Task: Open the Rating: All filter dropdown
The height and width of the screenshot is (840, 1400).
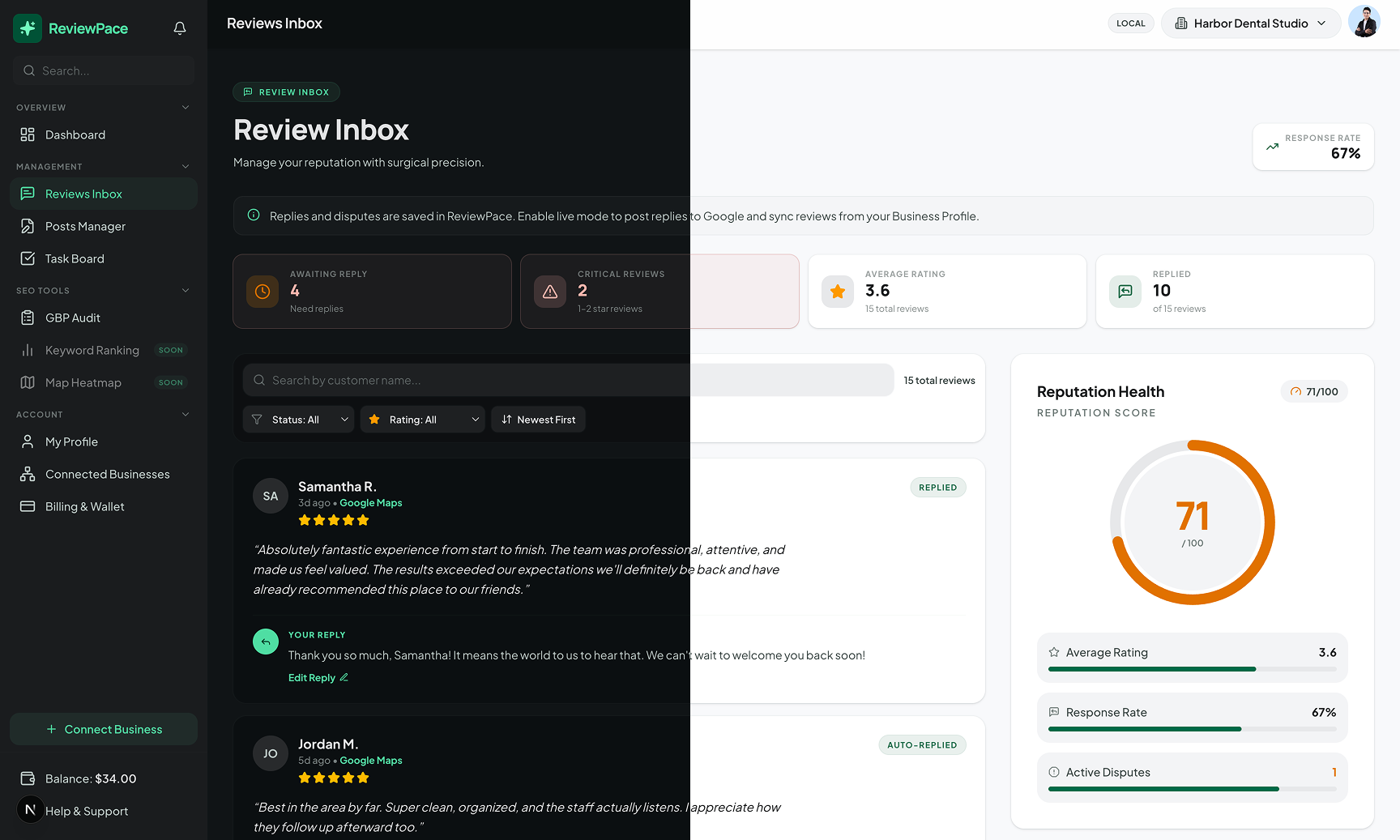Action: point(422,420)
